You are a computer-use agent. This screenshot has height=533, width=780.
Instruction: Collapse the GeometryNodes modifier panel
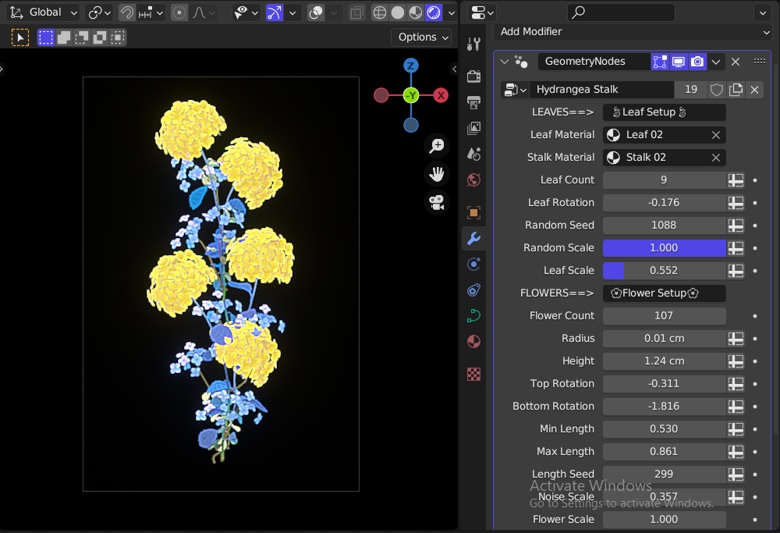point(505,62)
